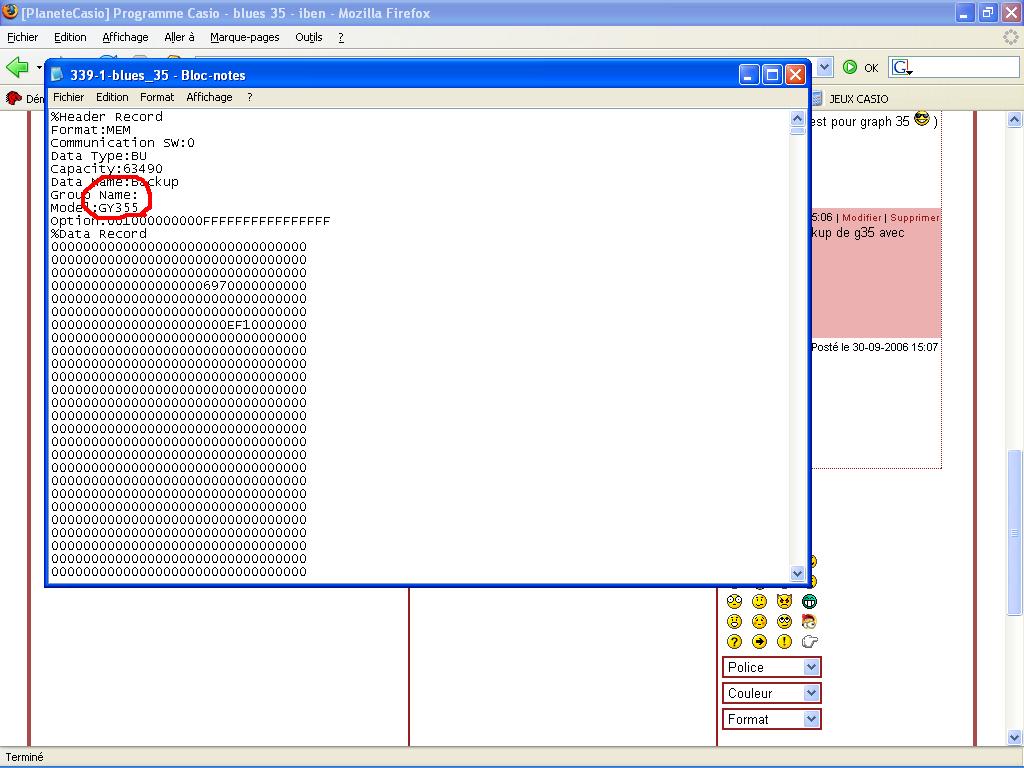
Task: Insert the white pointing hand smiley
Action: pos(809,642)
